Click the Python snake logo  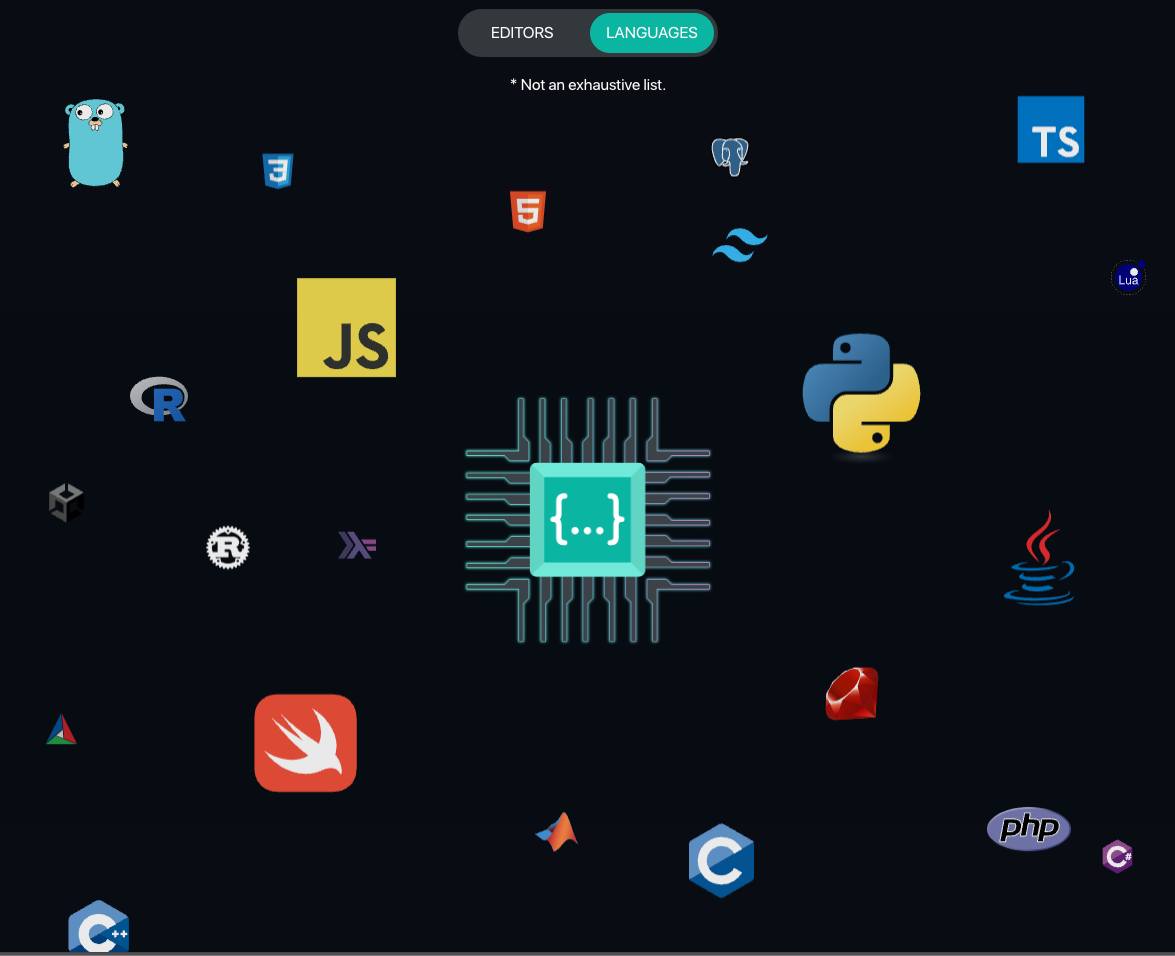861,393
